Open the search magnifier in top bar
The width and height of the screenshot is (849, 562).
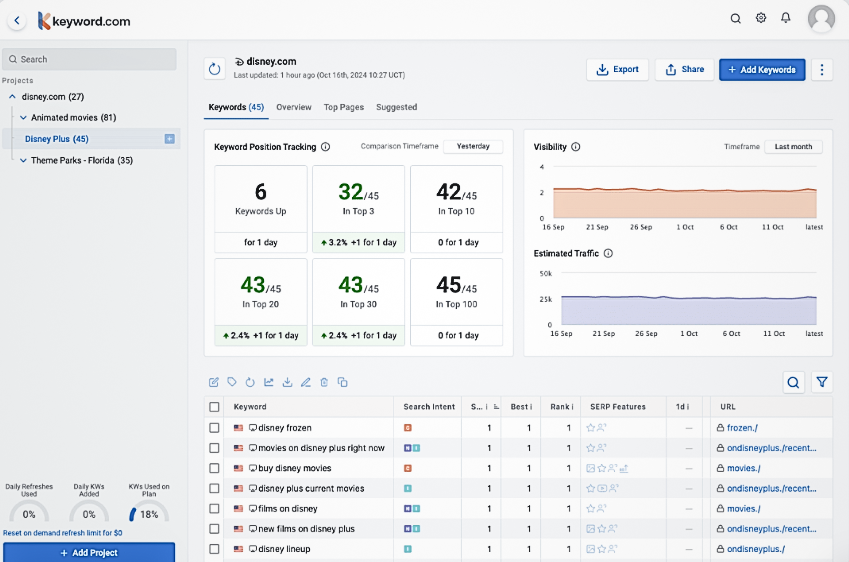pyautogui.click(x=735, y=18)
